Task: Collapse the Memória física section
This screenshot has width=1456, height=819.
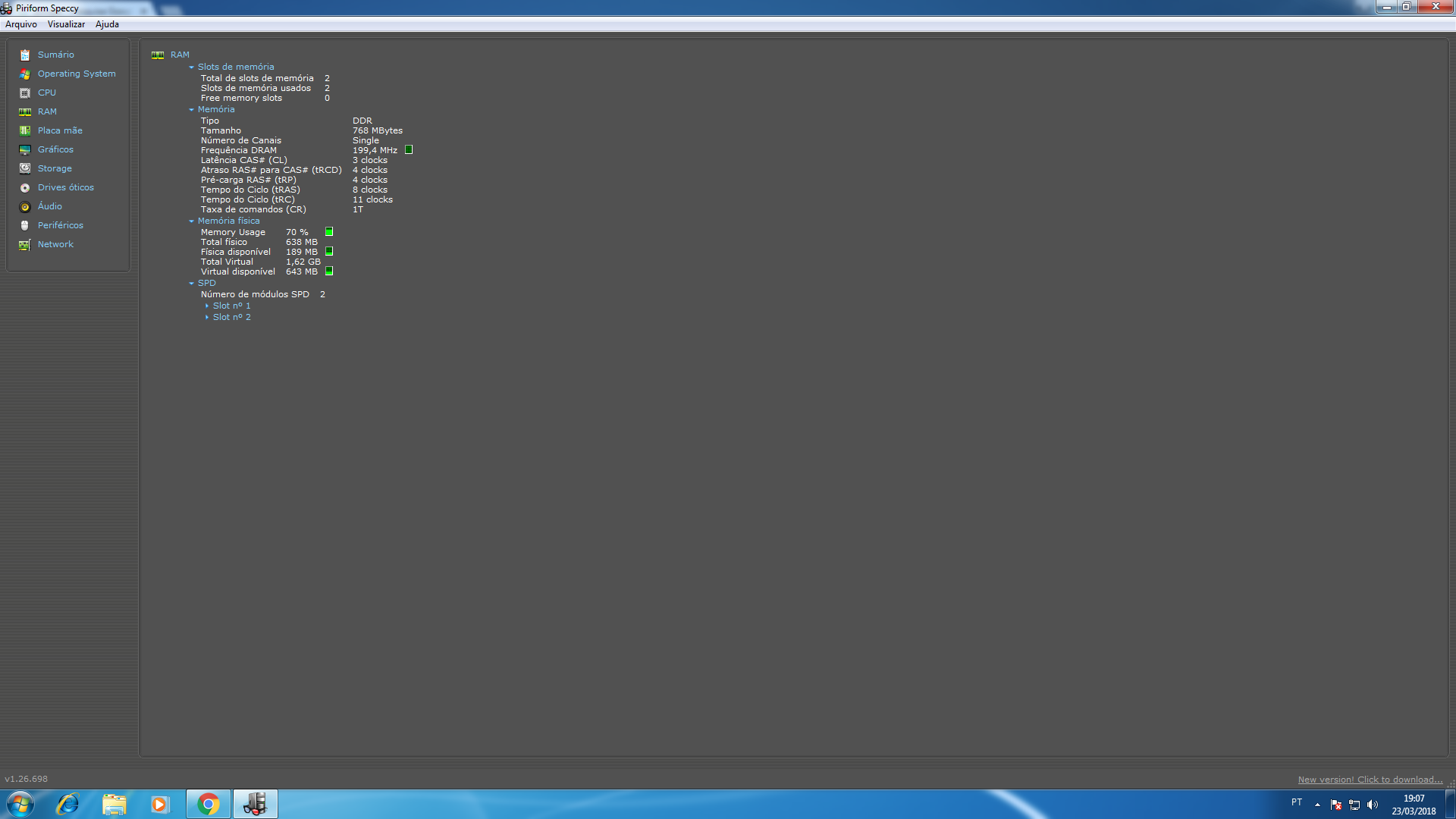Action: click(x=192, y=221)
